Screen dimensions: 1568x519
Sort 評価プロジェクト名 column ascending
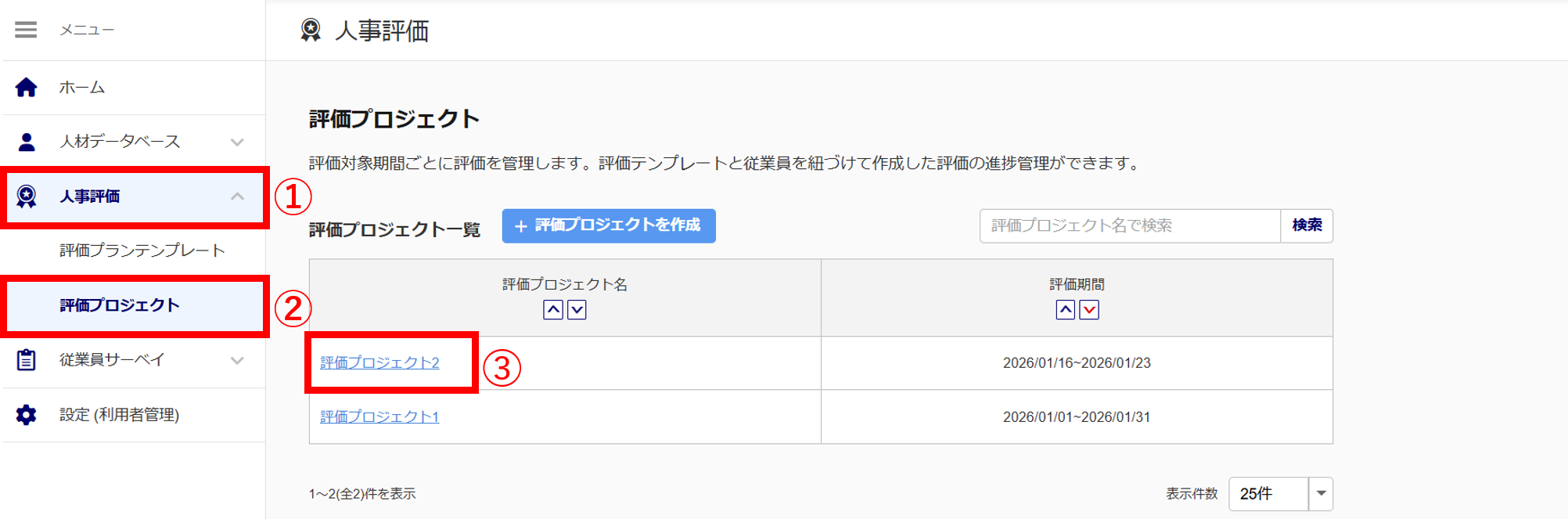pos(553,310)
